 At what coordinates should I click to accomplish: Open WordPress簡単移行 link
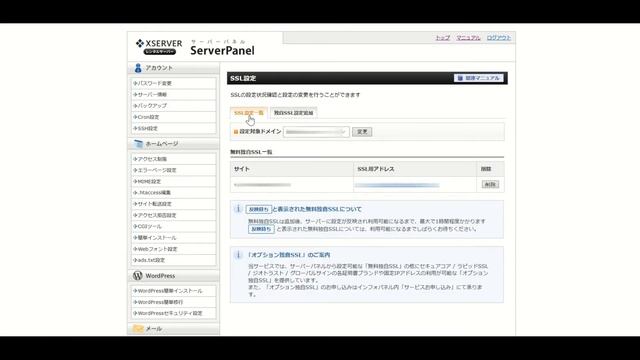(173, 302)
